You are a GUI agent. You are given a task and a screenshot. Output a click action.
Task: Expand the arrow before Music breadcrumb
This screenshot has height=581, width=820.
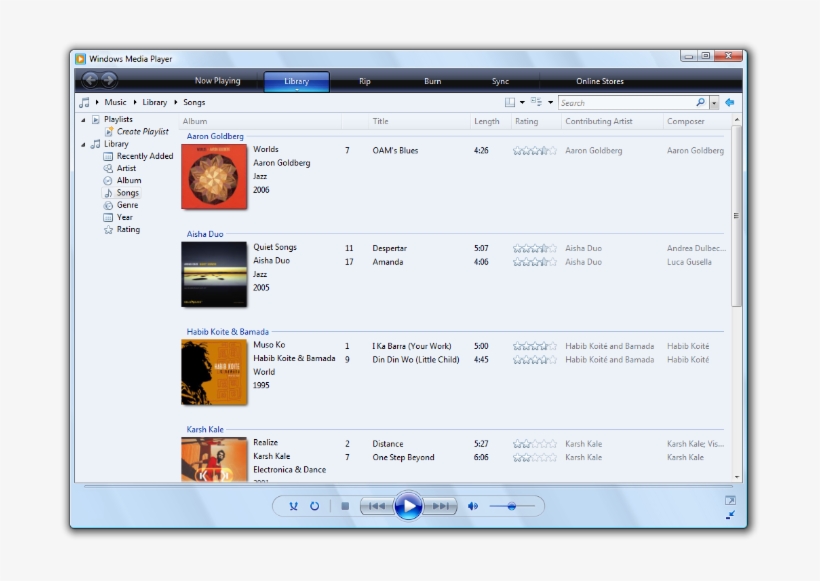[x=97, y=102]
